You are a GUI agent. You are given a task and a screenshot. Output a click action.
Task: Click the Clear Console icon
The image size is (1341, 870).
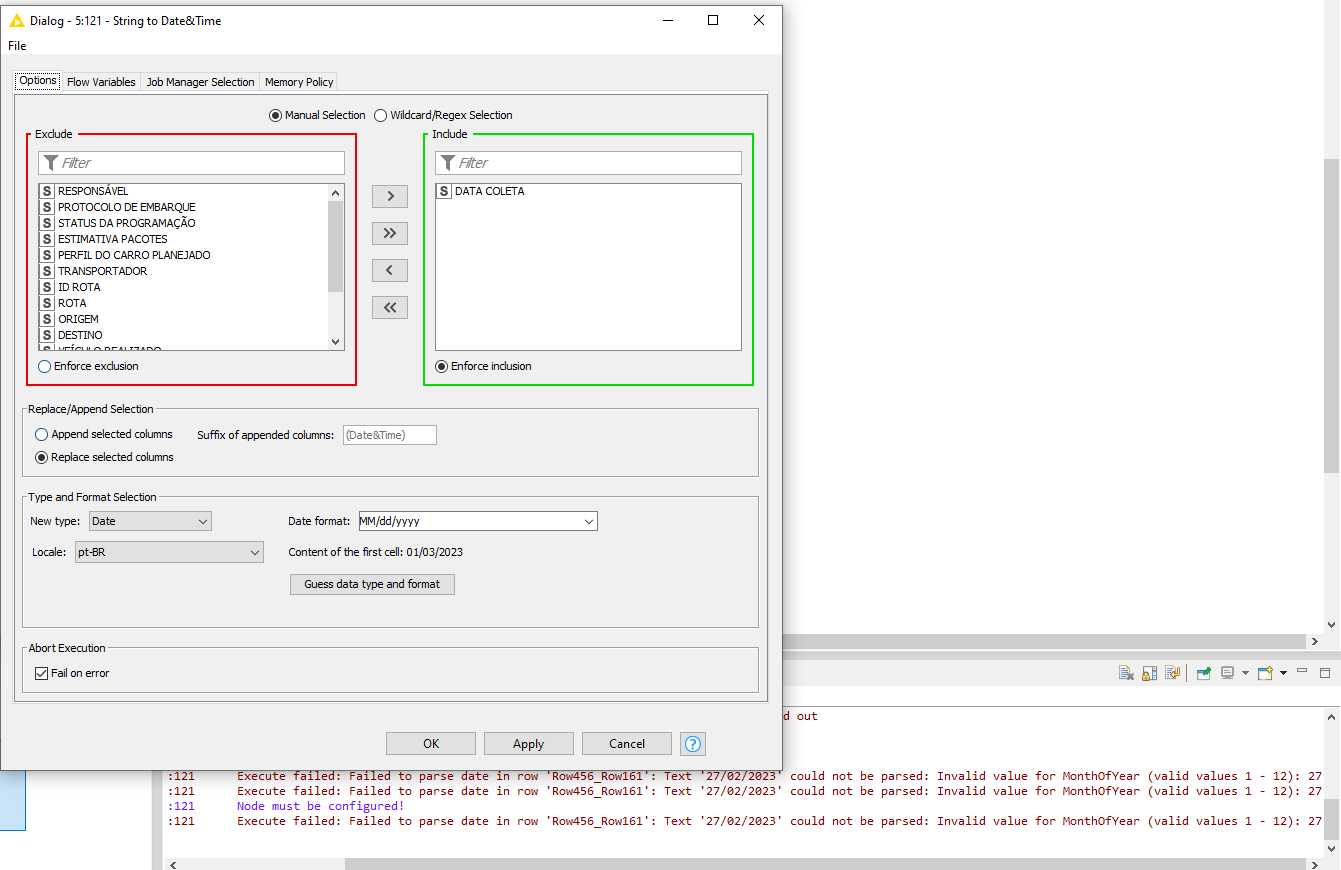tap(1126, 673)
